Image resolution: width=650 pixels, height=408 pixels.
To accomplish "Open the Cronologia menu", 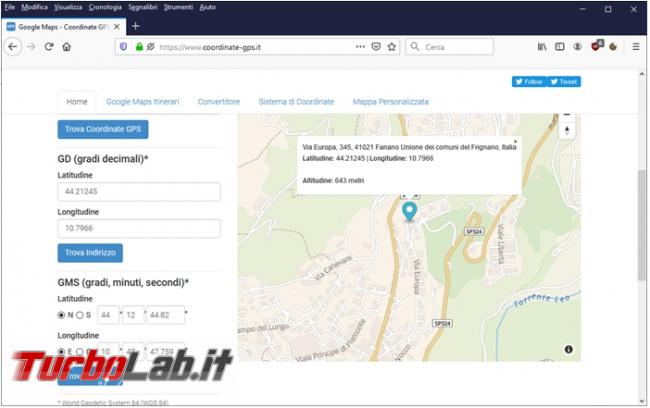I will click(105, 7).
